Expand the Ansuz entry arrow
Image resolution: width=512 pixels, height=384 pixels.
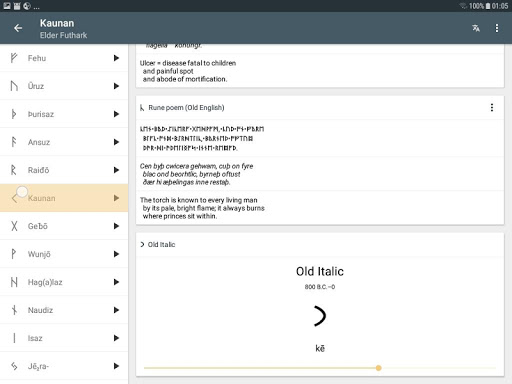click(x=116, y=142)
